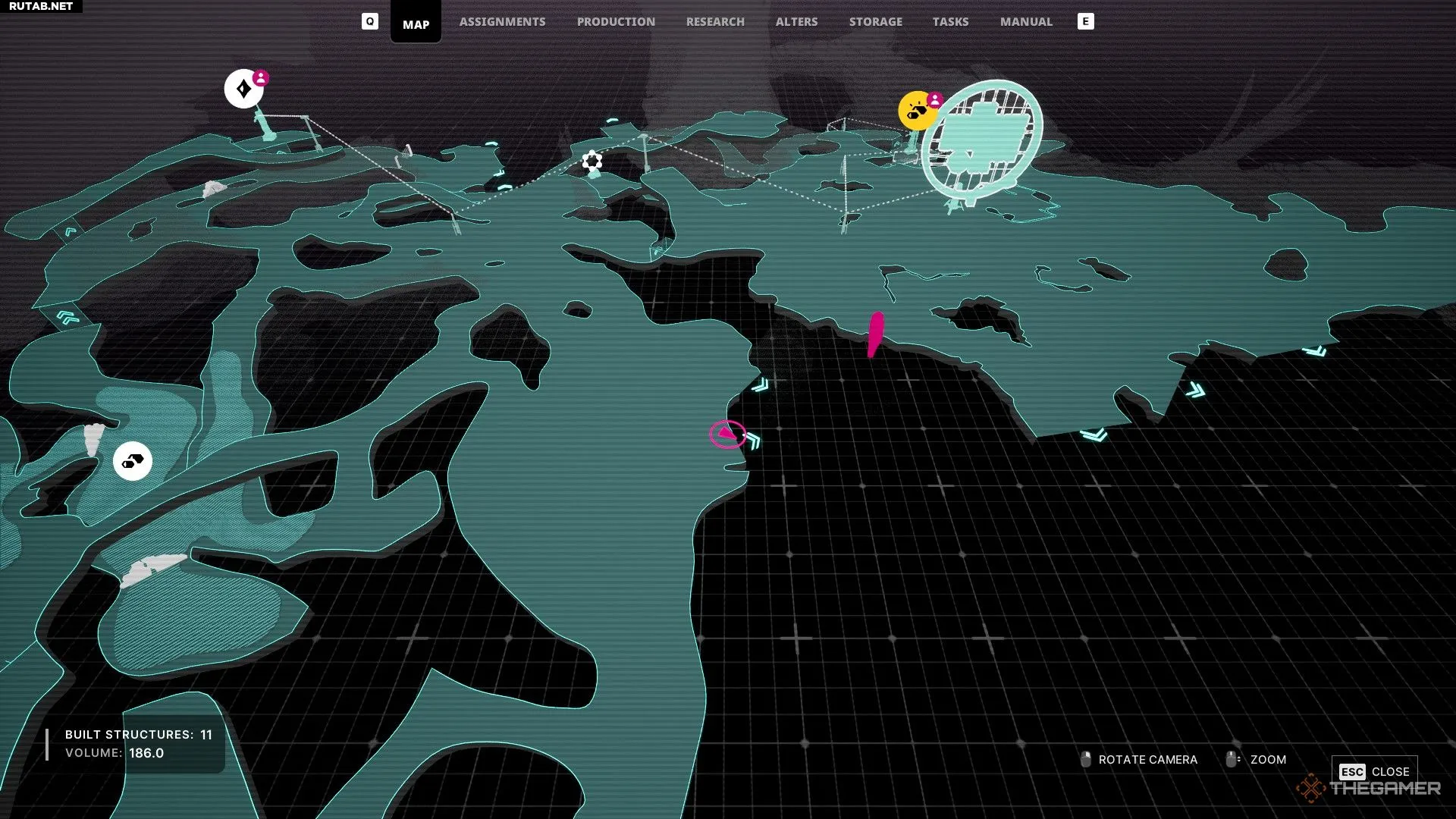Open the Production tab
Image resolution: width=1456 pixels, height=819 pixels.
616,22
